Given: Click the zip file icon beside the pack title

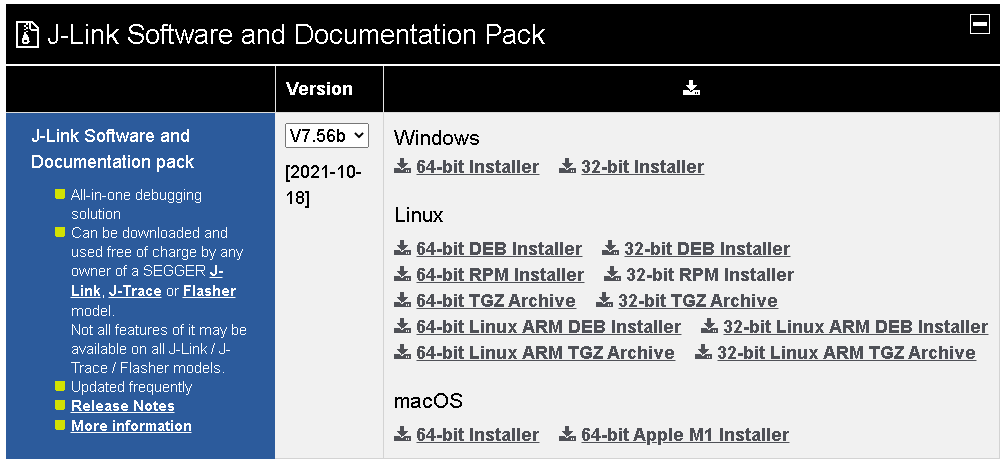Looking at the screenshot, I should click(27, 35).
